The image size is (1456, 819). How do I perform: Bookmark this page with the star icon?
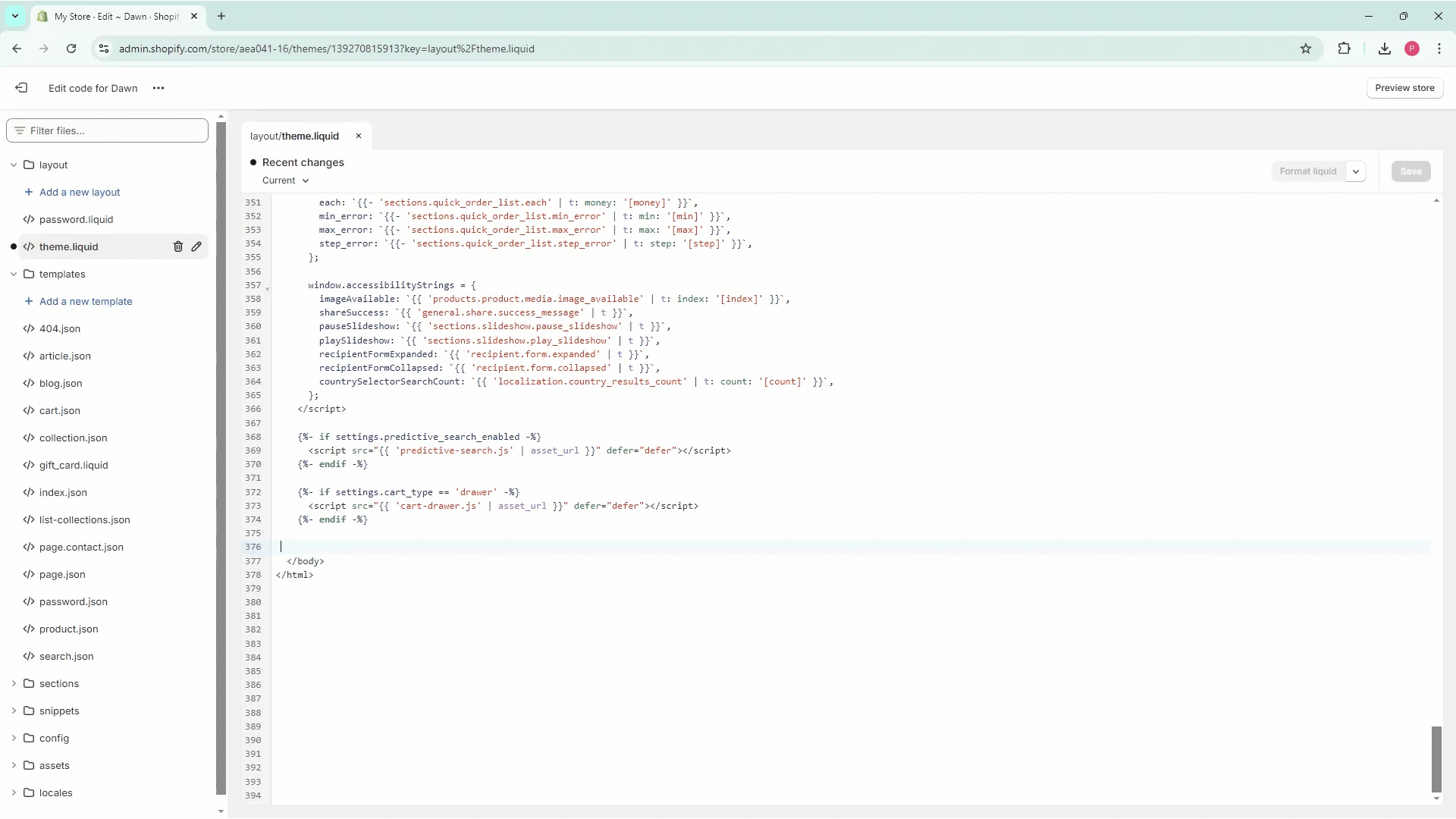click(1306, 49)
